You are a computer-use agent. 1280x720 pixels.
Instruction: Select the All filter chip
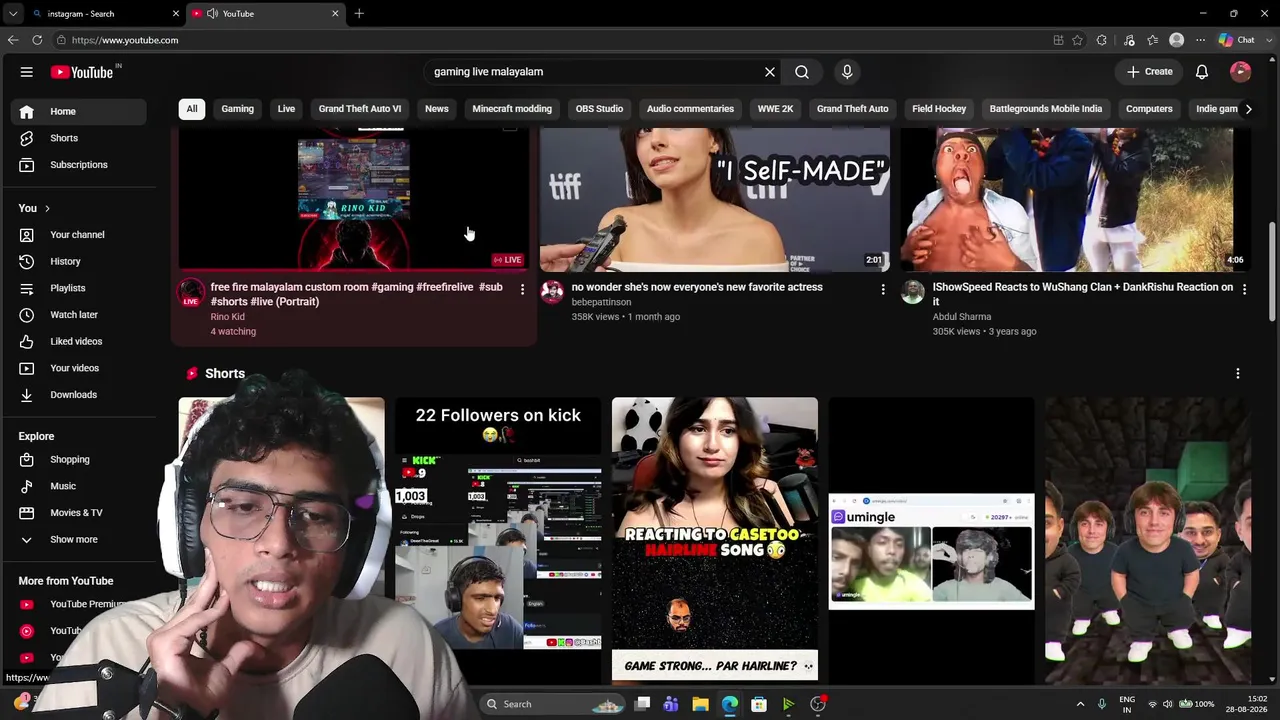pos(192,109)
